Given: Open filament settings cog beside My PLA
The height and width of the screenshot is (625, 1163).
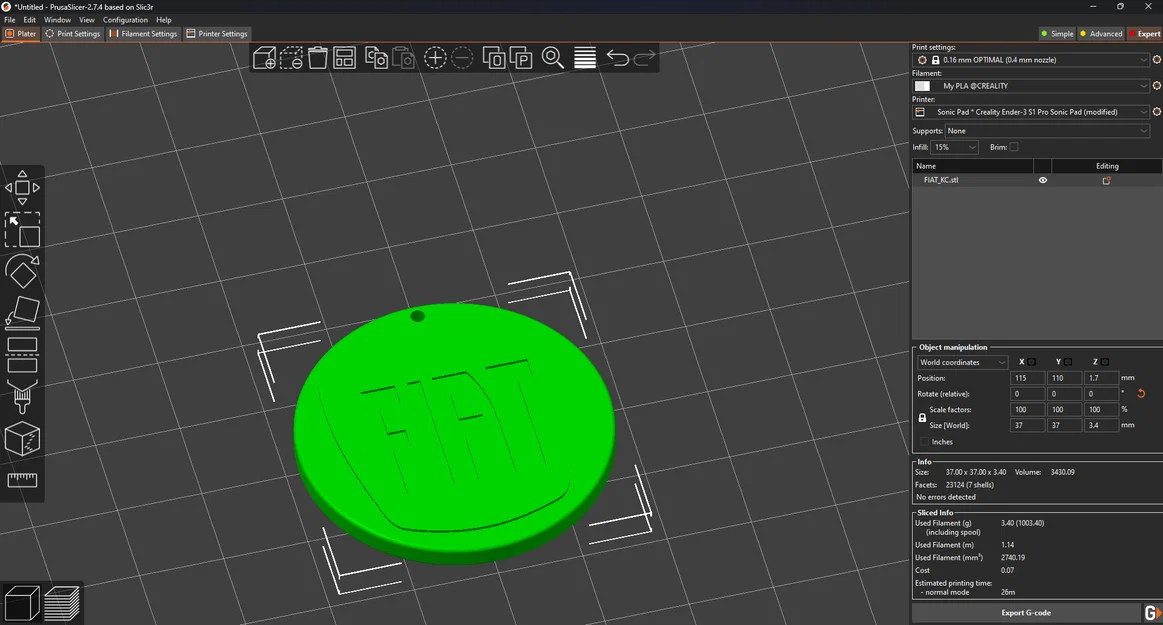Looking at the screenshot, I should coord(1156,86).
